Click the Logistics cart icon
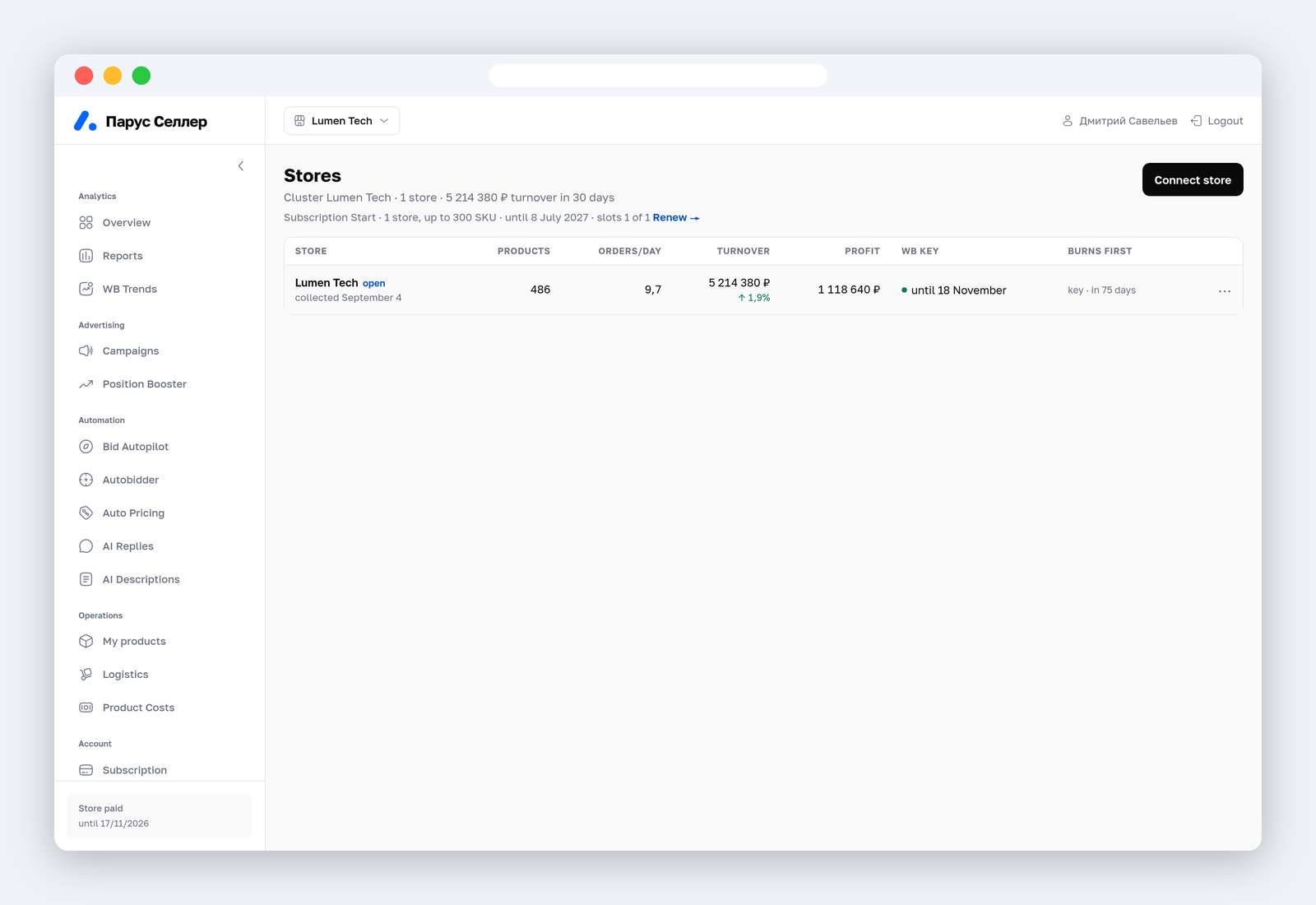 86,675
